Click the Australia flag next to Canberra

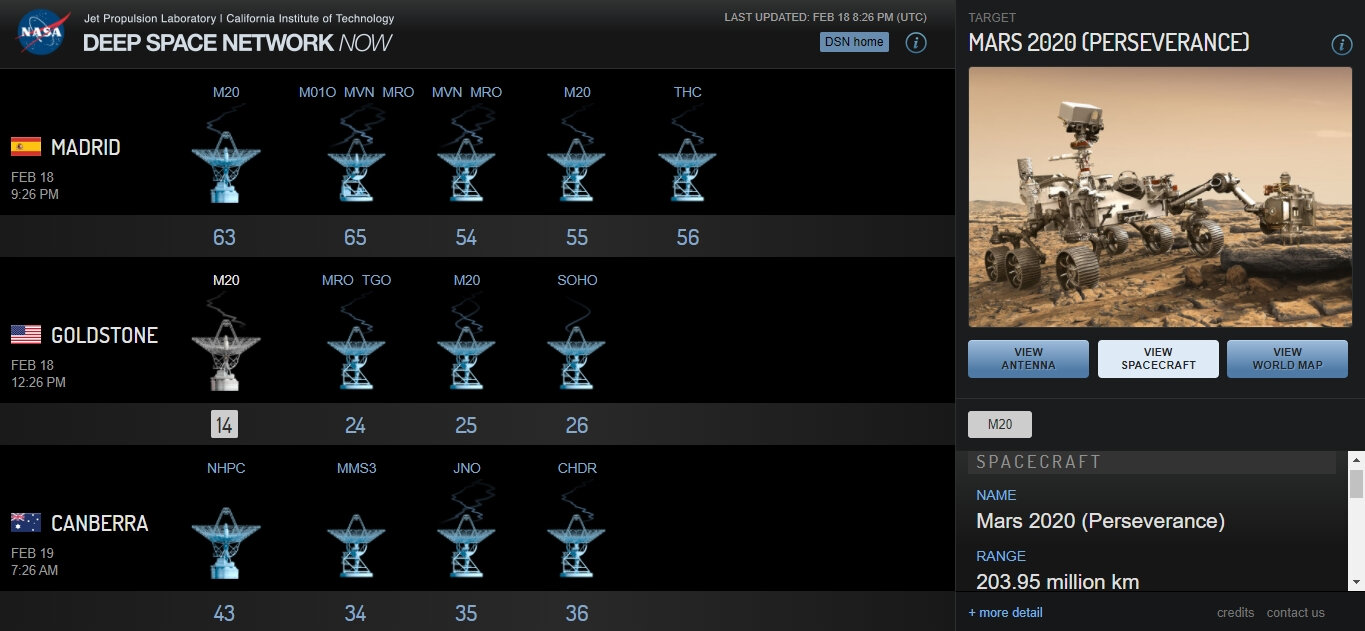coord(26,522)
